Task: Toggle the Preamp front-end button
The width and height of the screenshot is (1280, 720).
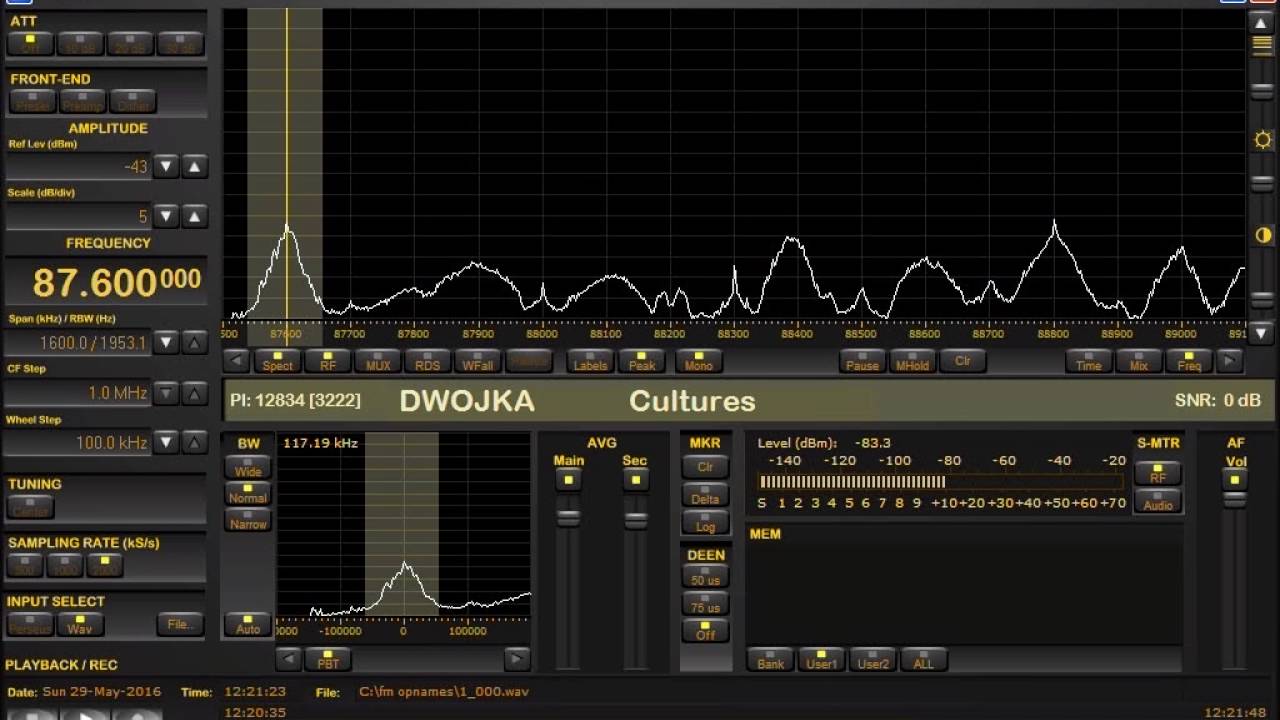Action: pos(82,101)
